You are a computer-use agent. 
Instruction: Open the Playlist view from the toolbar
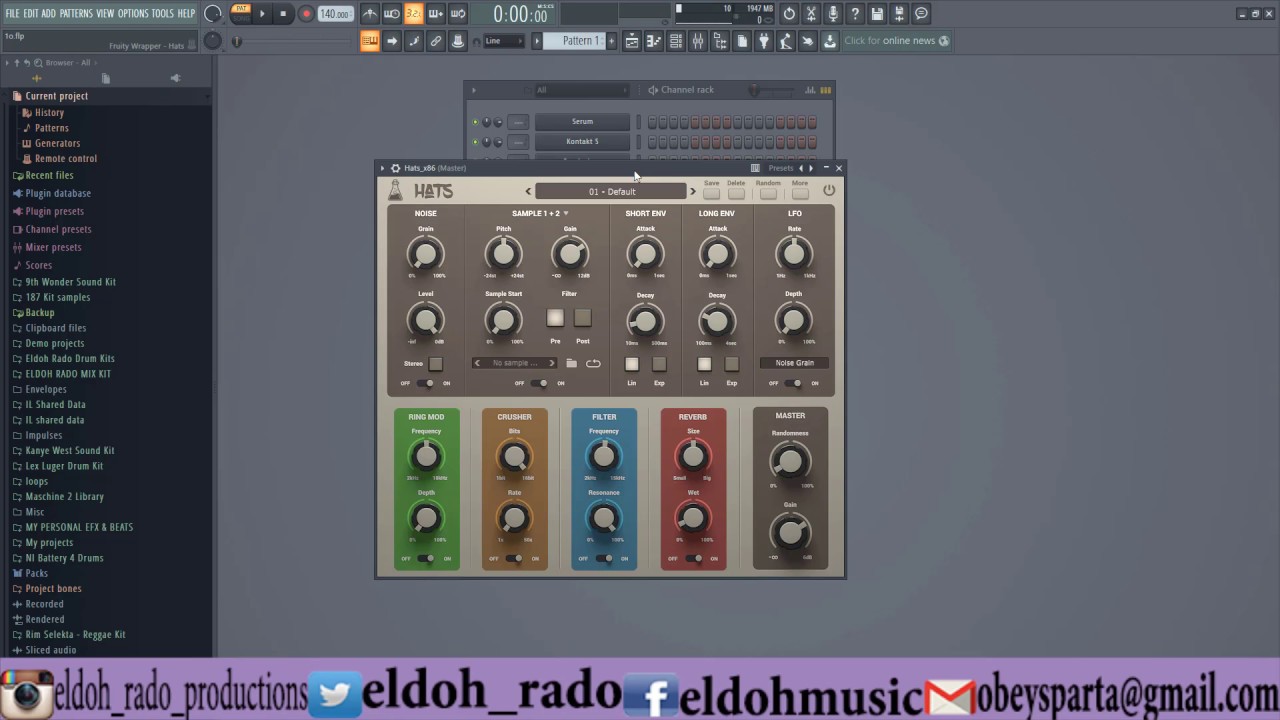click(632, 41)
